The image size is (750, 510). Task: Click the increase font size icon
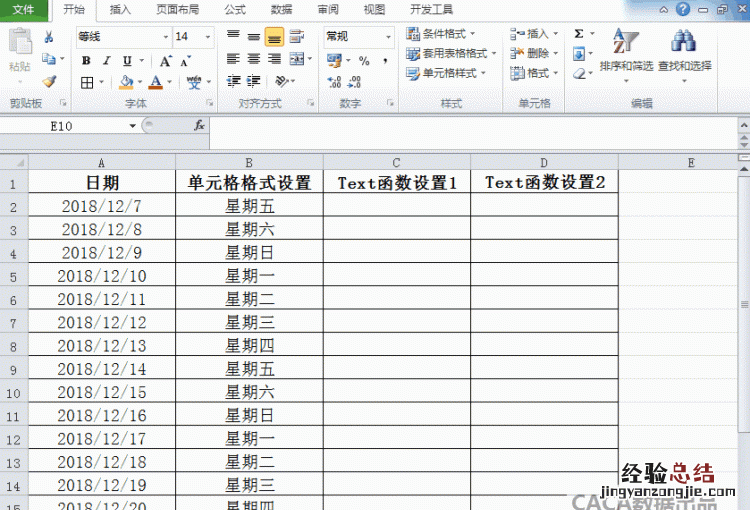point(165,61)
